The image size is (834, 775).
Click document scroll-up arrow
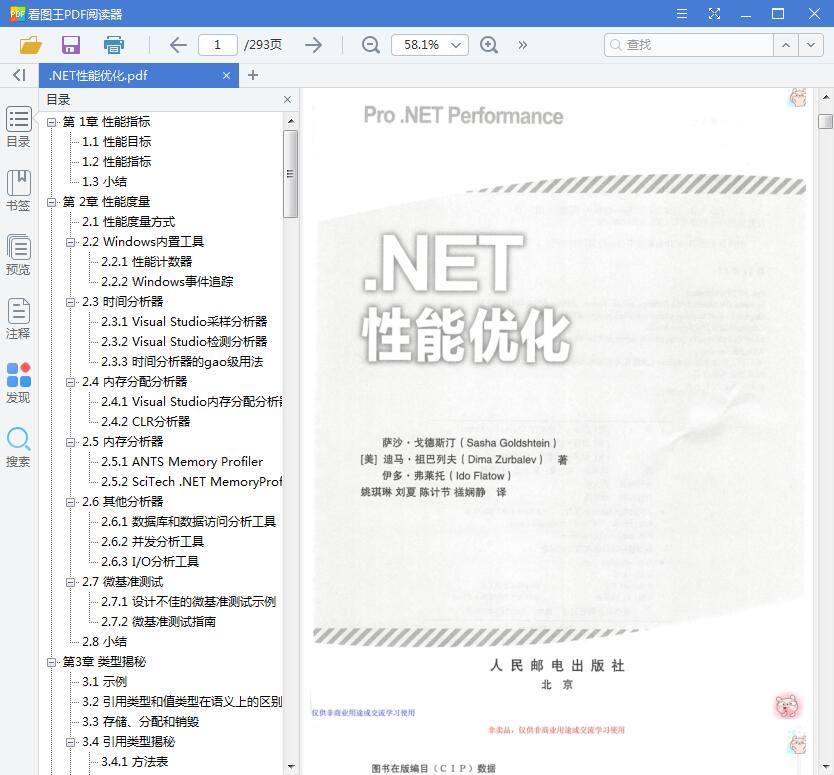[x=825, y=97]
